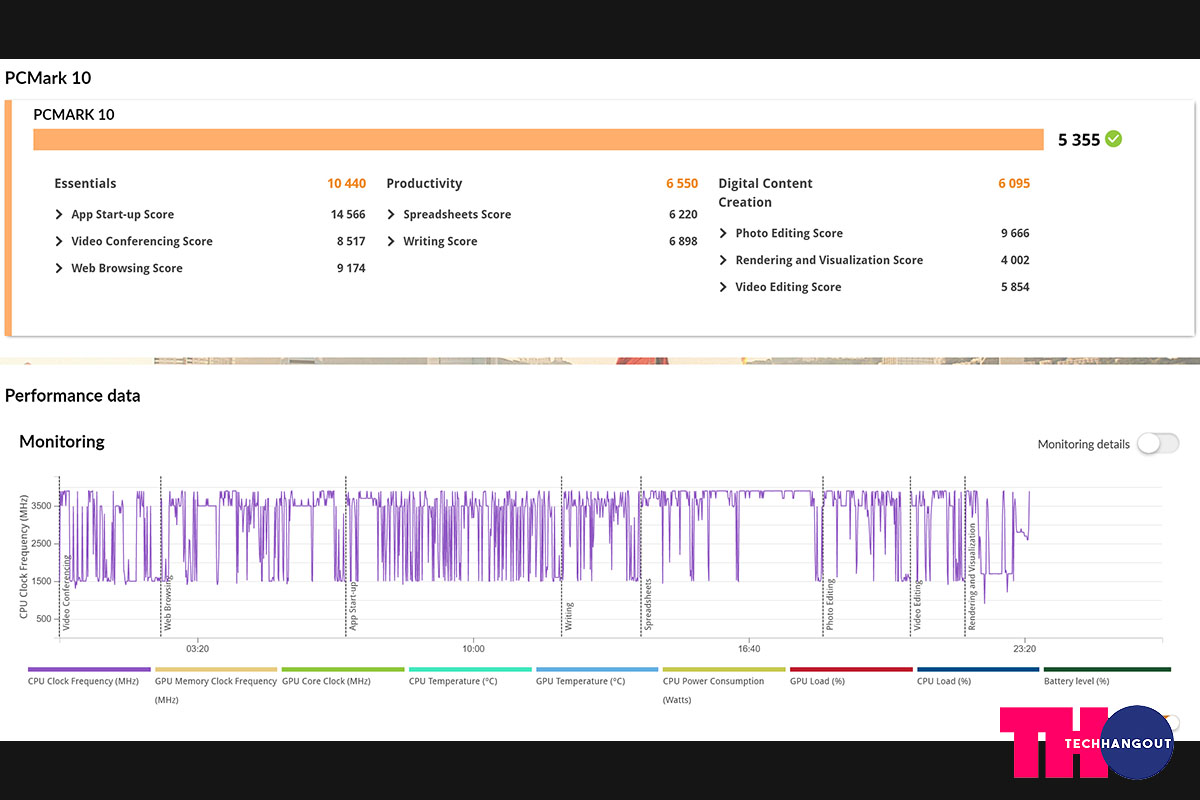The width and height of the screenshot is (1200, 800).
Task: Select the overall score 5 355
Action: point(1079,140)
